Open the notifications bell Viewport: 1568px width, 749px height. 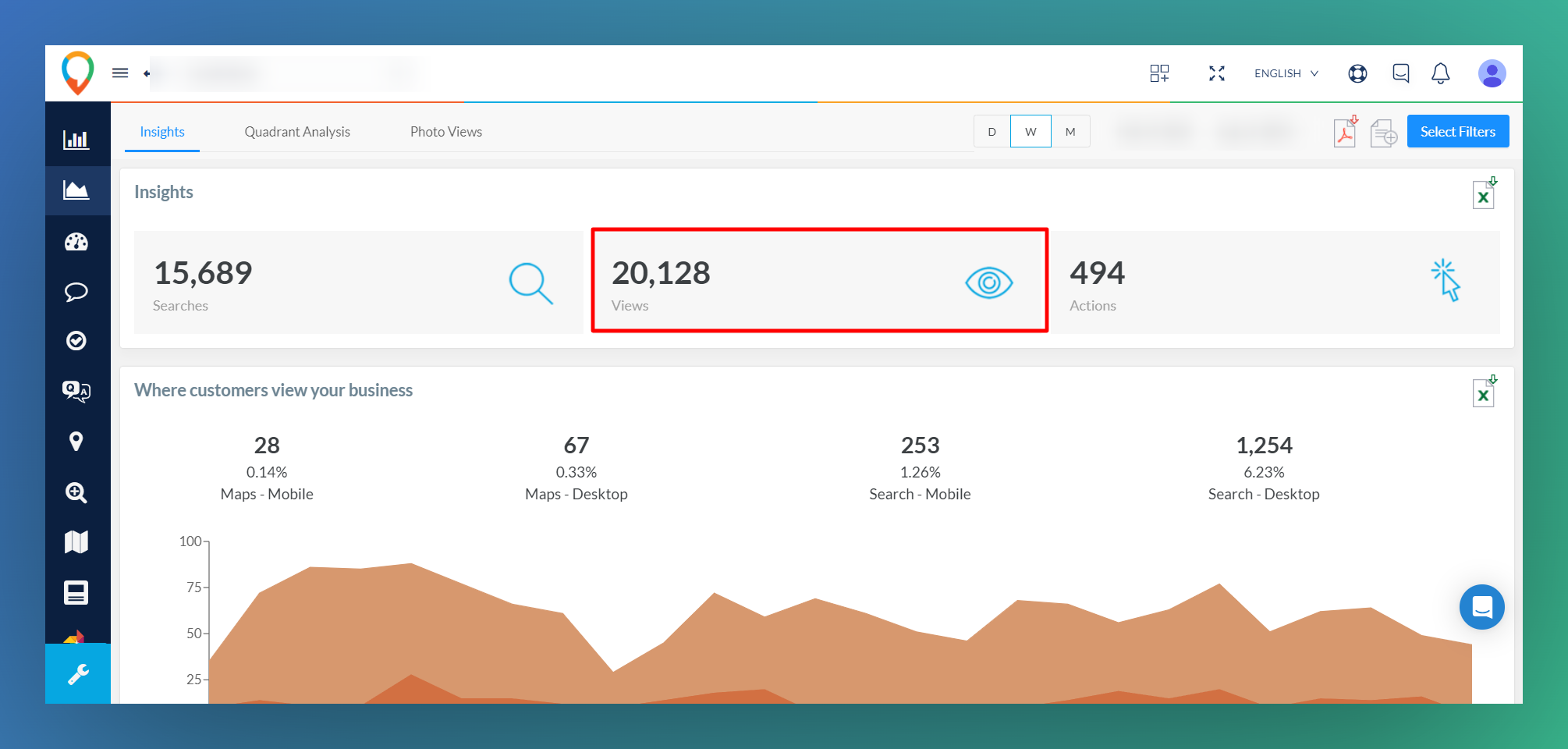coord(1440,73)
